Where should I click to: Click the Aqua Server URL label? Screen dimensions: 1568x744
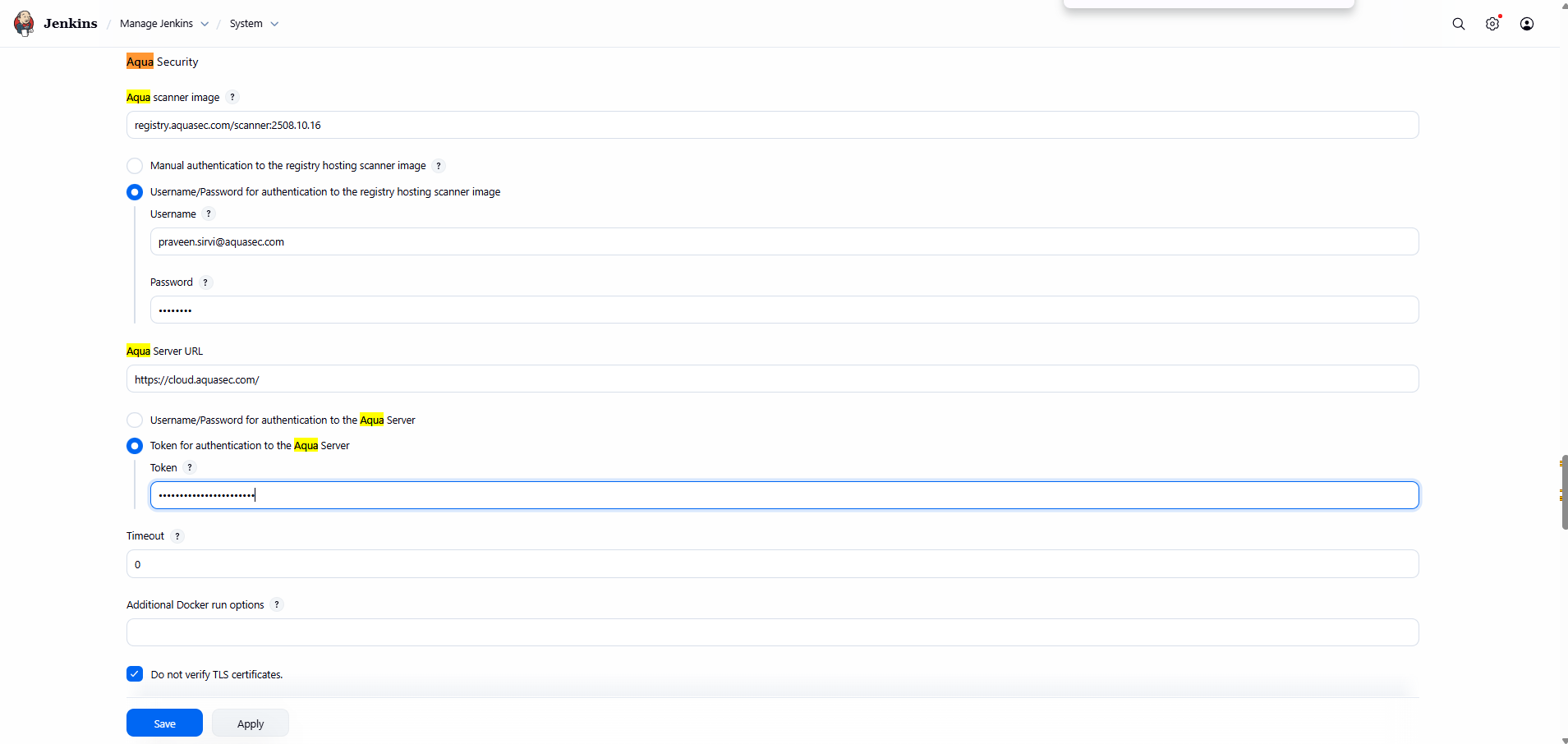(164, 351)
